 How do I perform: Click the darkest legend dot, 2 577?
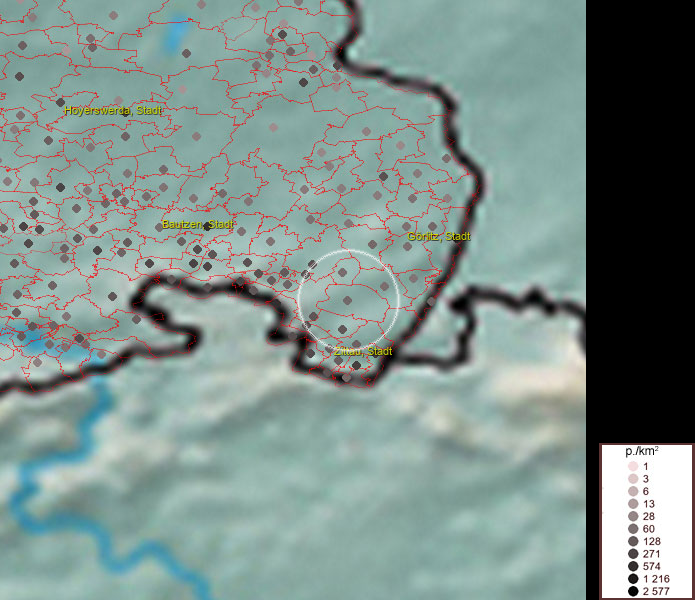coord(633,591)
